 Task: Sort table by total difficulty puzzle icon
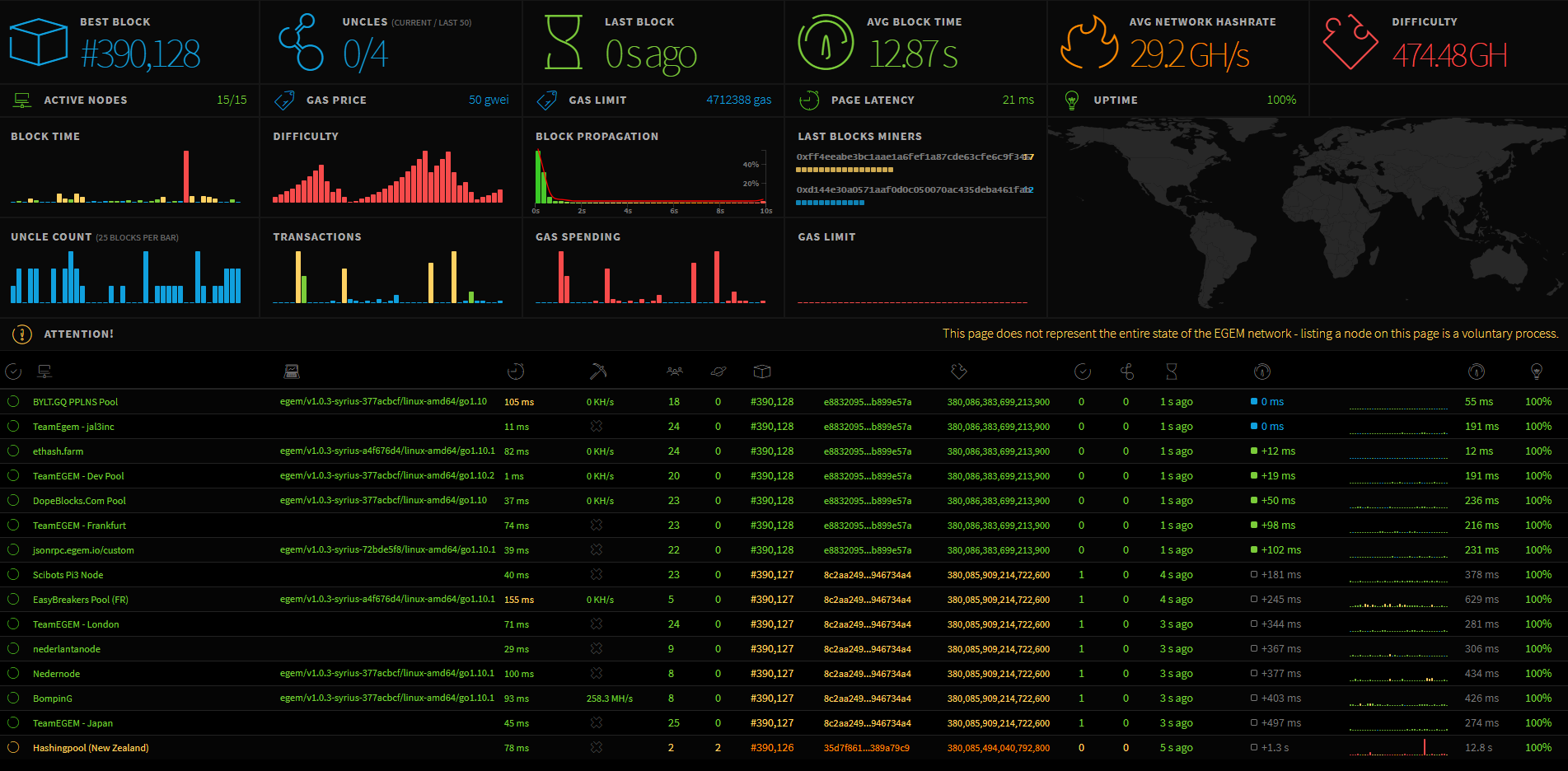click(x=958, y=371)
